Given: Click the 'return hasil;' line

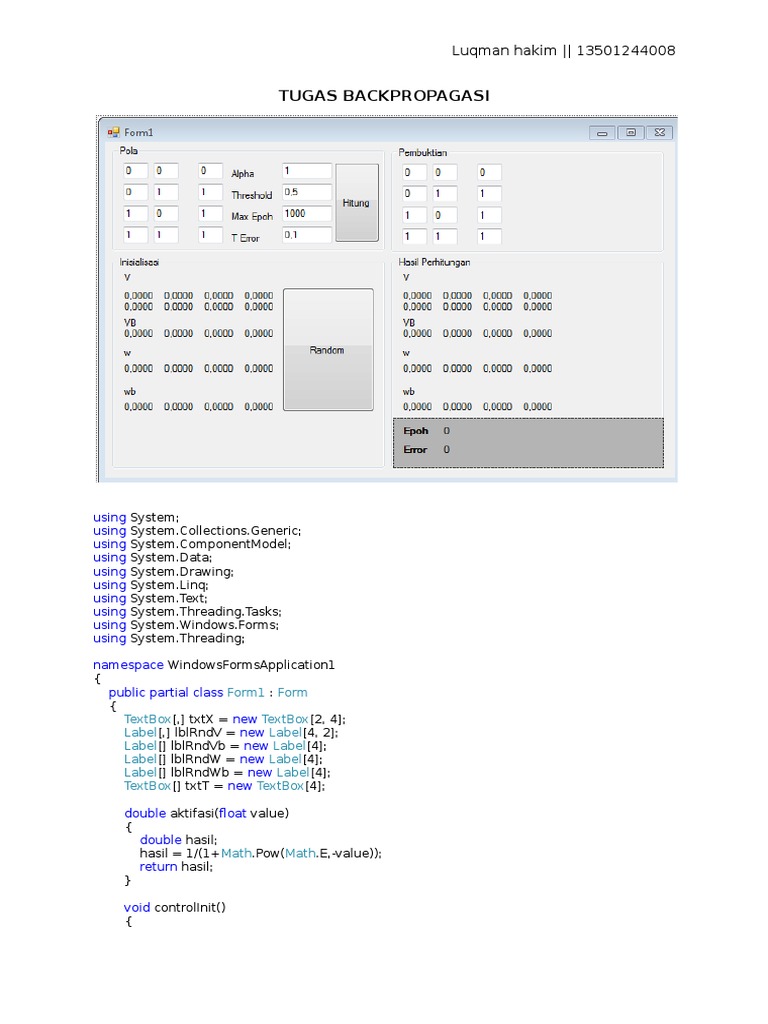Looking at the screenshot, I should [176, 867].
